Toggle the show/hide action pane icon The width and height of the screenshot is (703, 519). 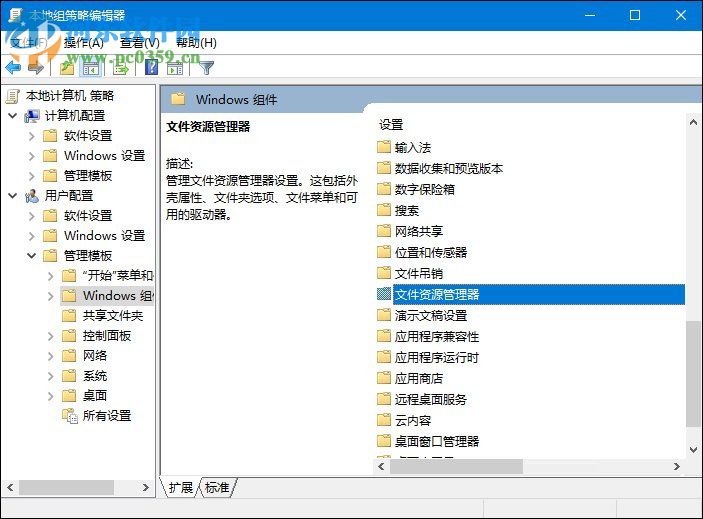[175, 69]
